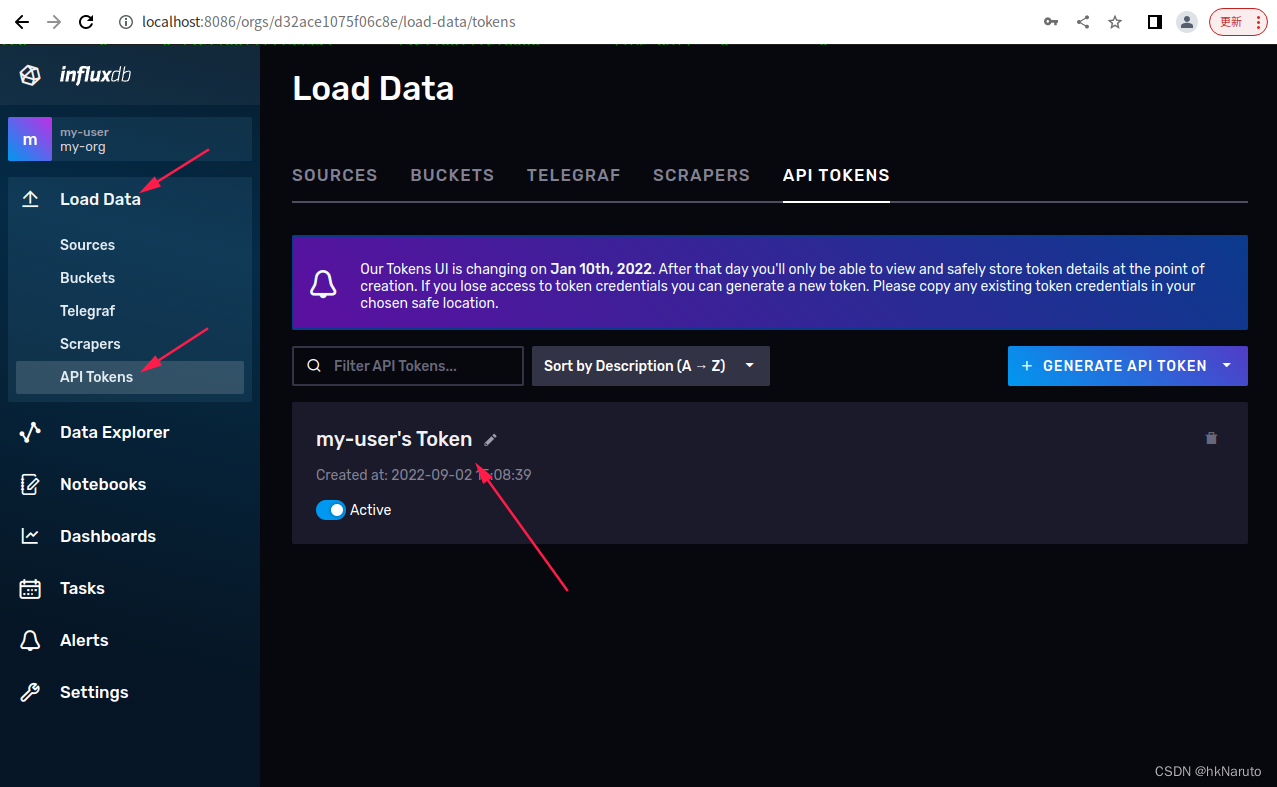Open Settings via the wrench icon
The height and width of the screenshot is (787, 1277).
[30, 692]
